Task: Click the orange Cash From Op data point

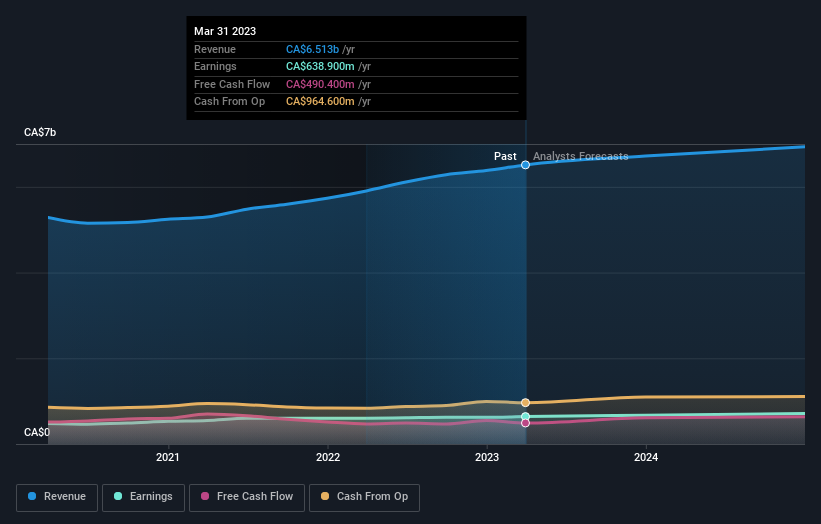Action: coord(525,403)
